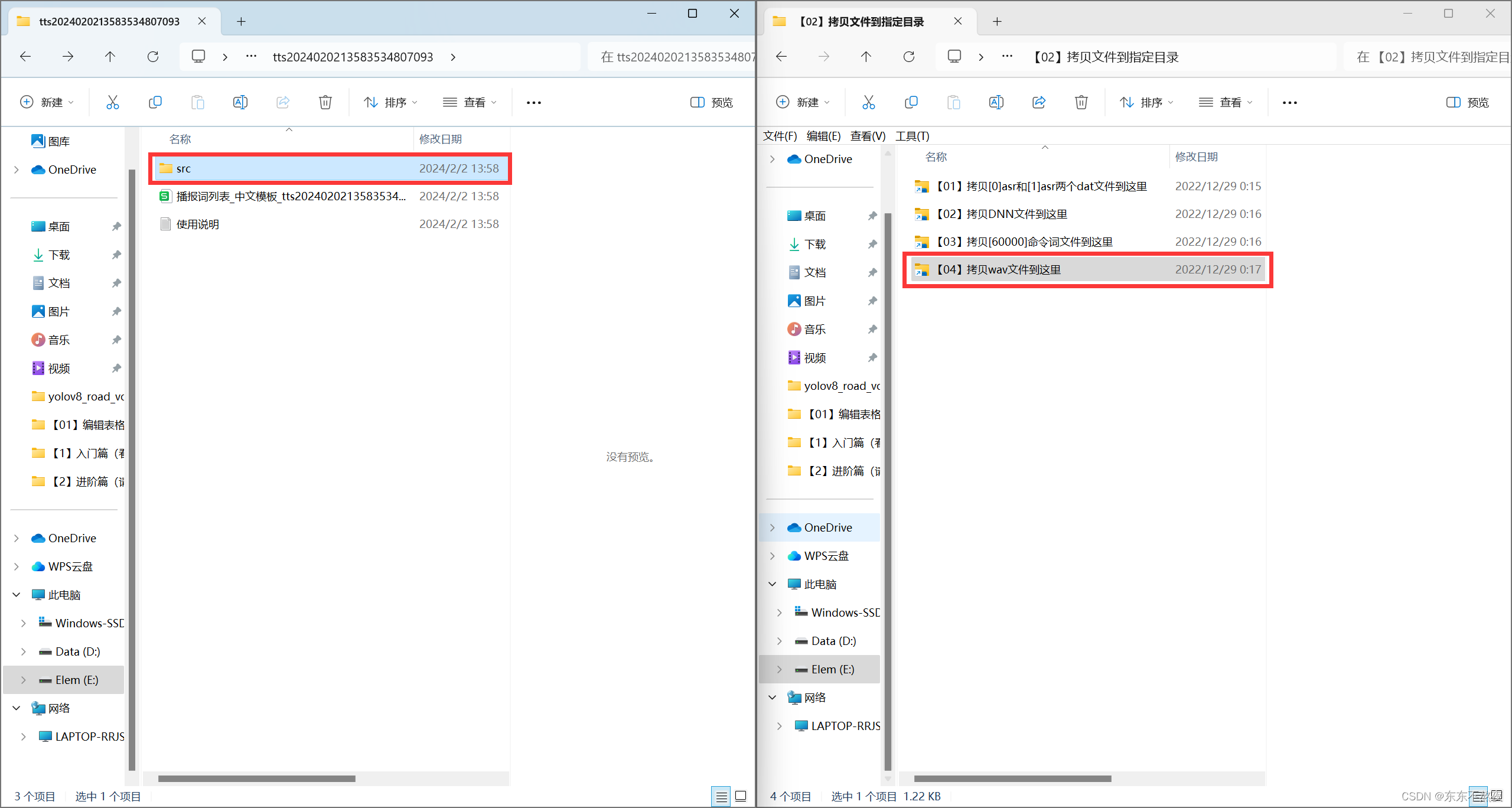Click the search box in left window
This screenshot has width=1512, height=808.
pyautogui.click(x=672, y=57)
